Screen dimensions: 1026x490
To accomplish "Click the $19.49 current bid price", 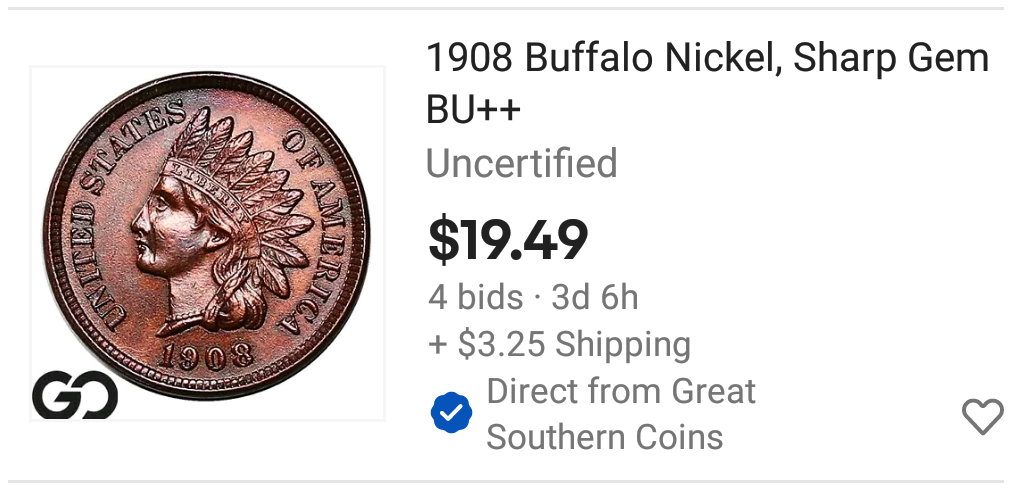I will [508, 239].
